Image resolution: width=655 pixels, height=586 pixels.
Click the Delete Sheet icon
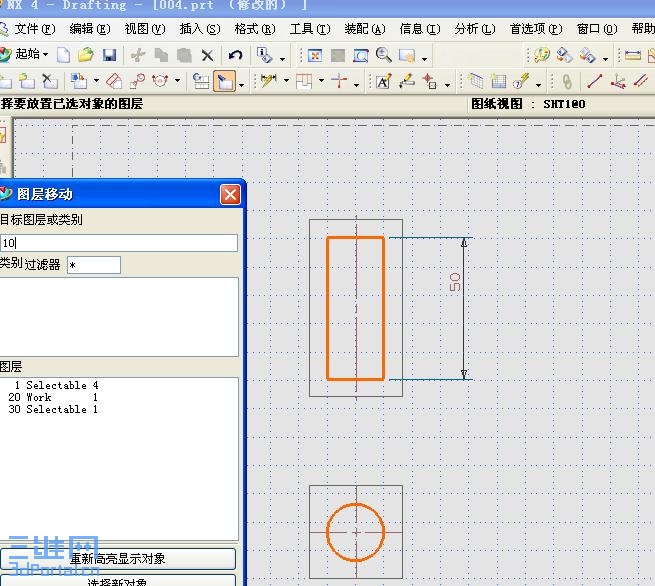[50, 81]
